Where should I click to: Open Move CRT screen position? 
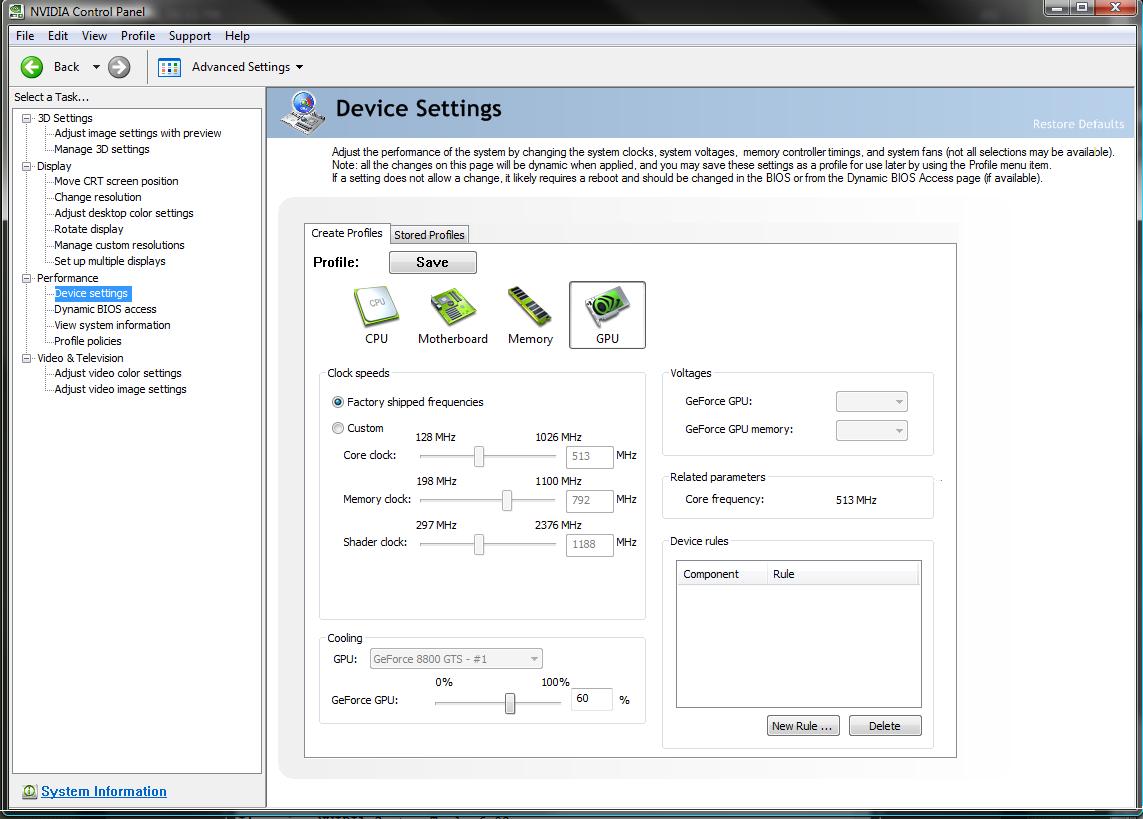coord(116,181)
